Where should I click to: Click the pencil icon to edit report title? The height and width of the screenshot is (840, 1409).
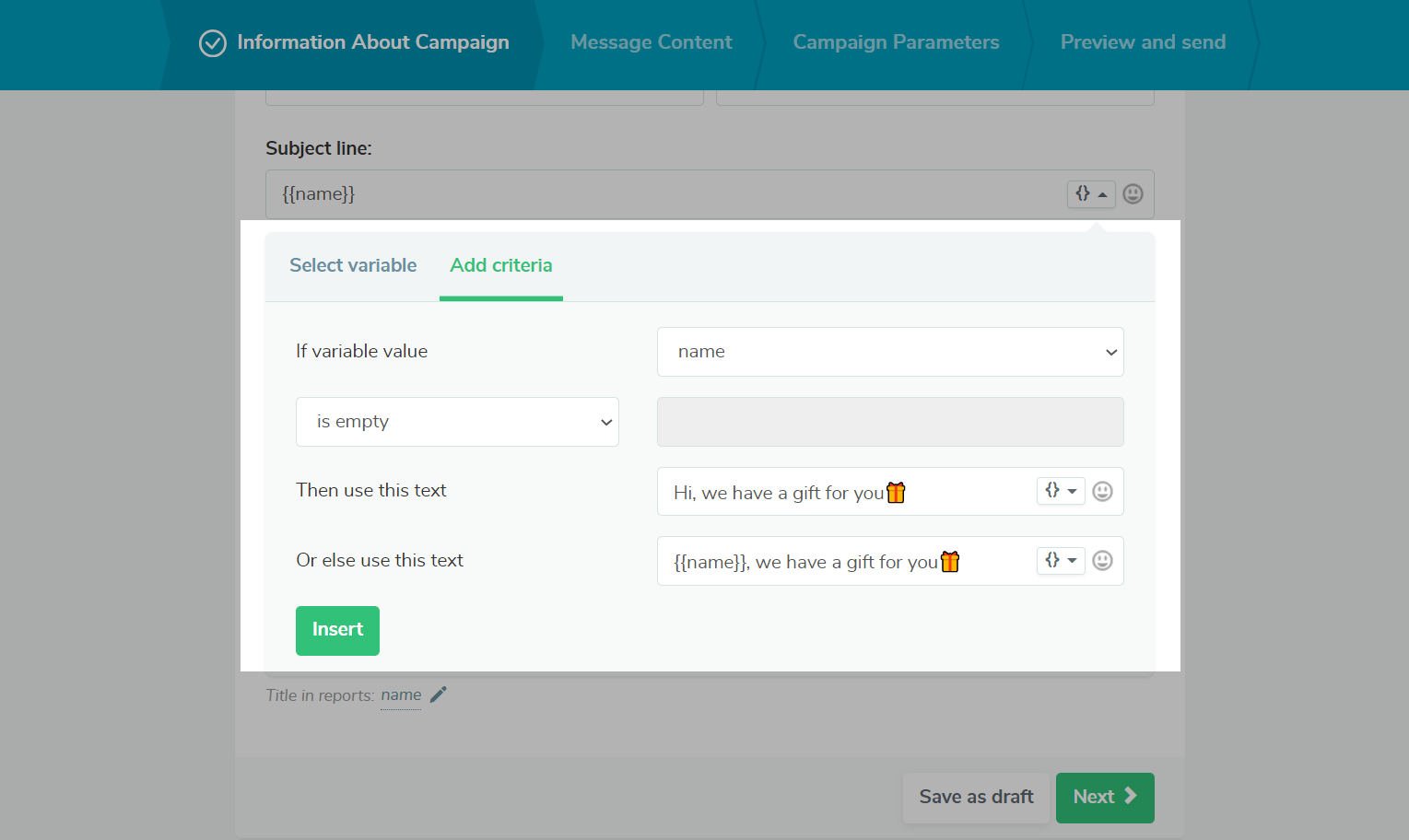point(439,694)
